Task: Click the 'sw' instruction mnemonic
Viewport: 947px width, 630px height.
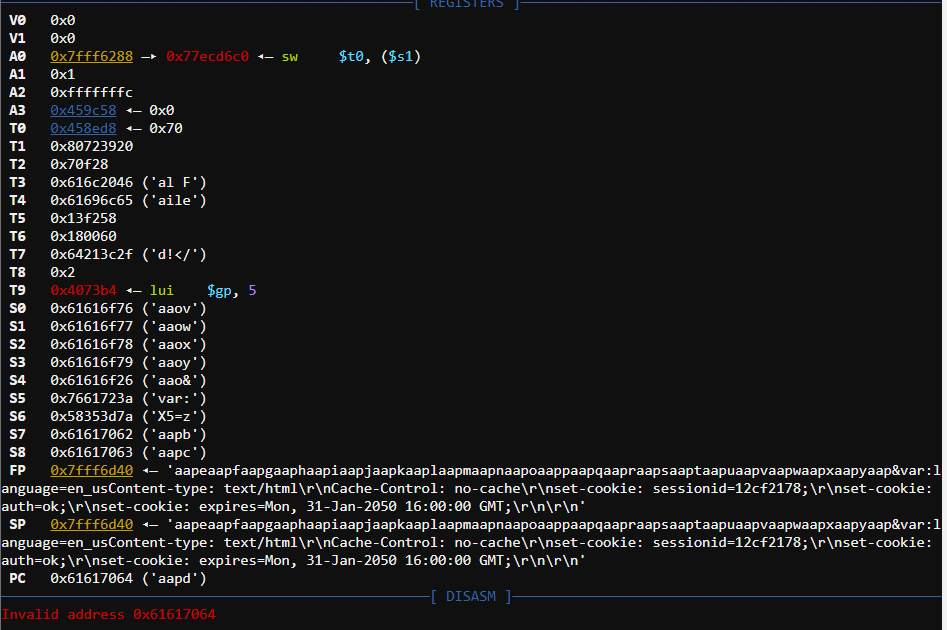Action: (x=290, y=56)
